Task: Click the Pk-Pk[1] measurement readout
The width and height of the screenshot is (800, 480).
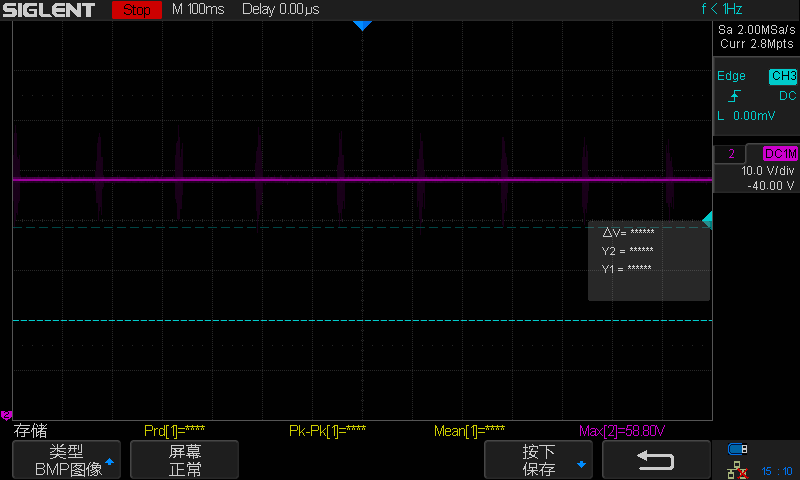Action: click(327, 431)
